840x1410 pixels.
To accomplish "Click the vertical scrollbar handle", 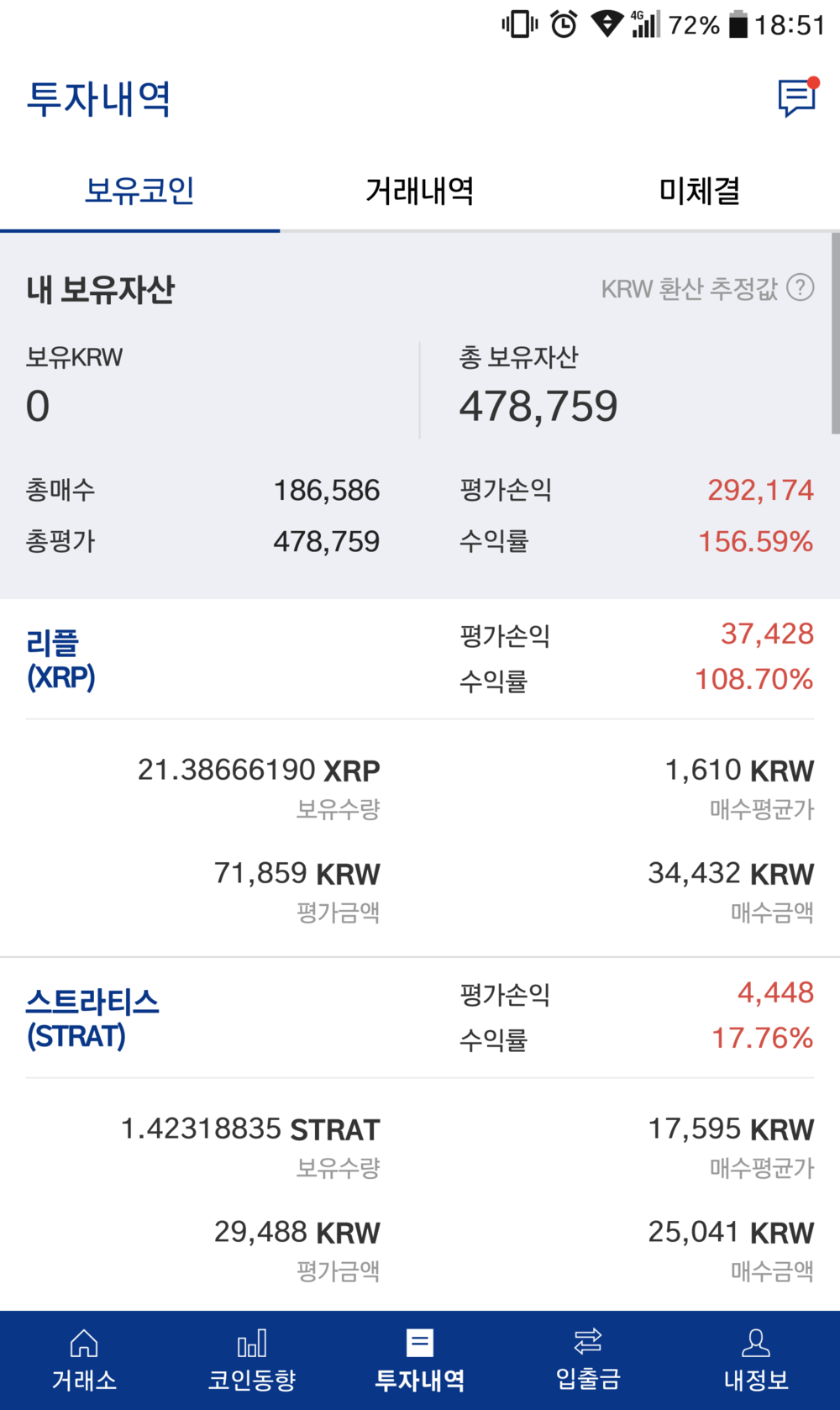I will pos(835,334).
